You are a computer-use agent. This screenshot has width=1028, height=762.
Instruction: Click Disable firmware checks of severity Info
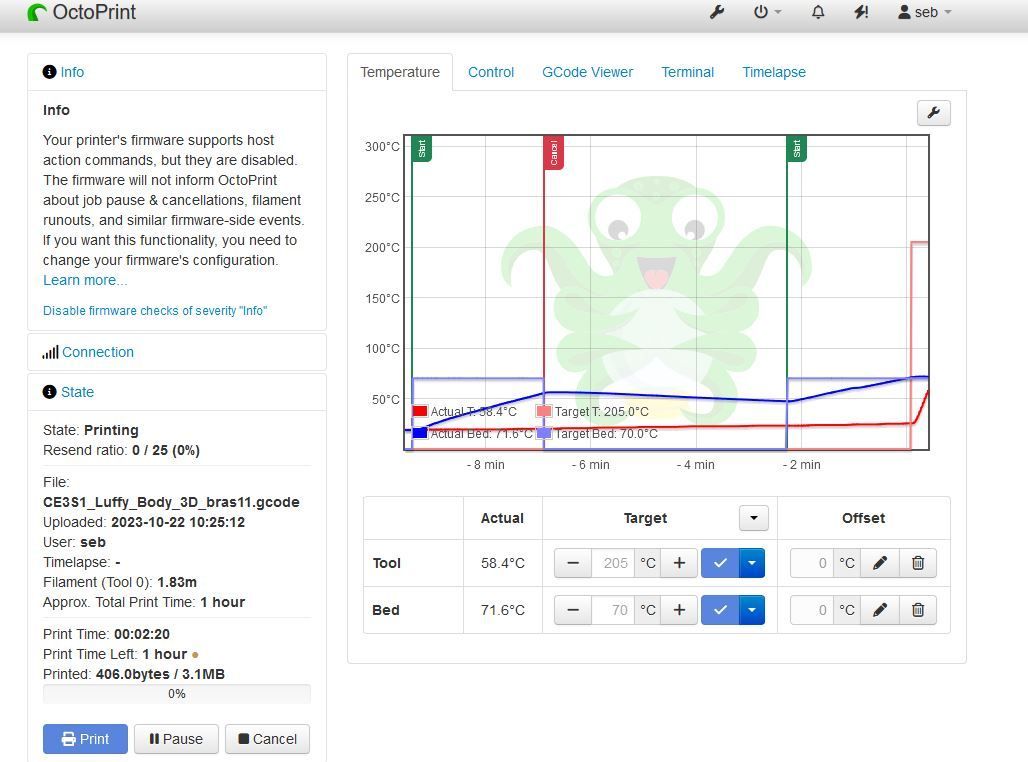coord(155,311)
